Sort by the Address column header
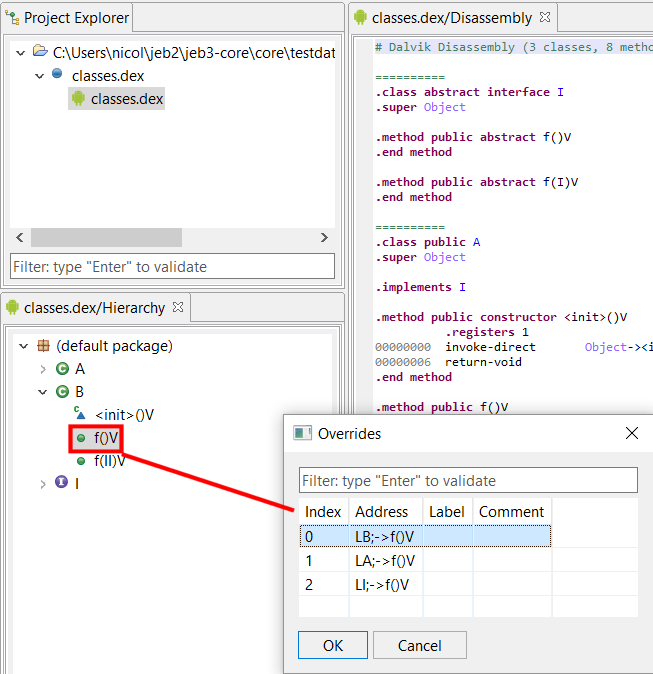 (x=386, y=512)
